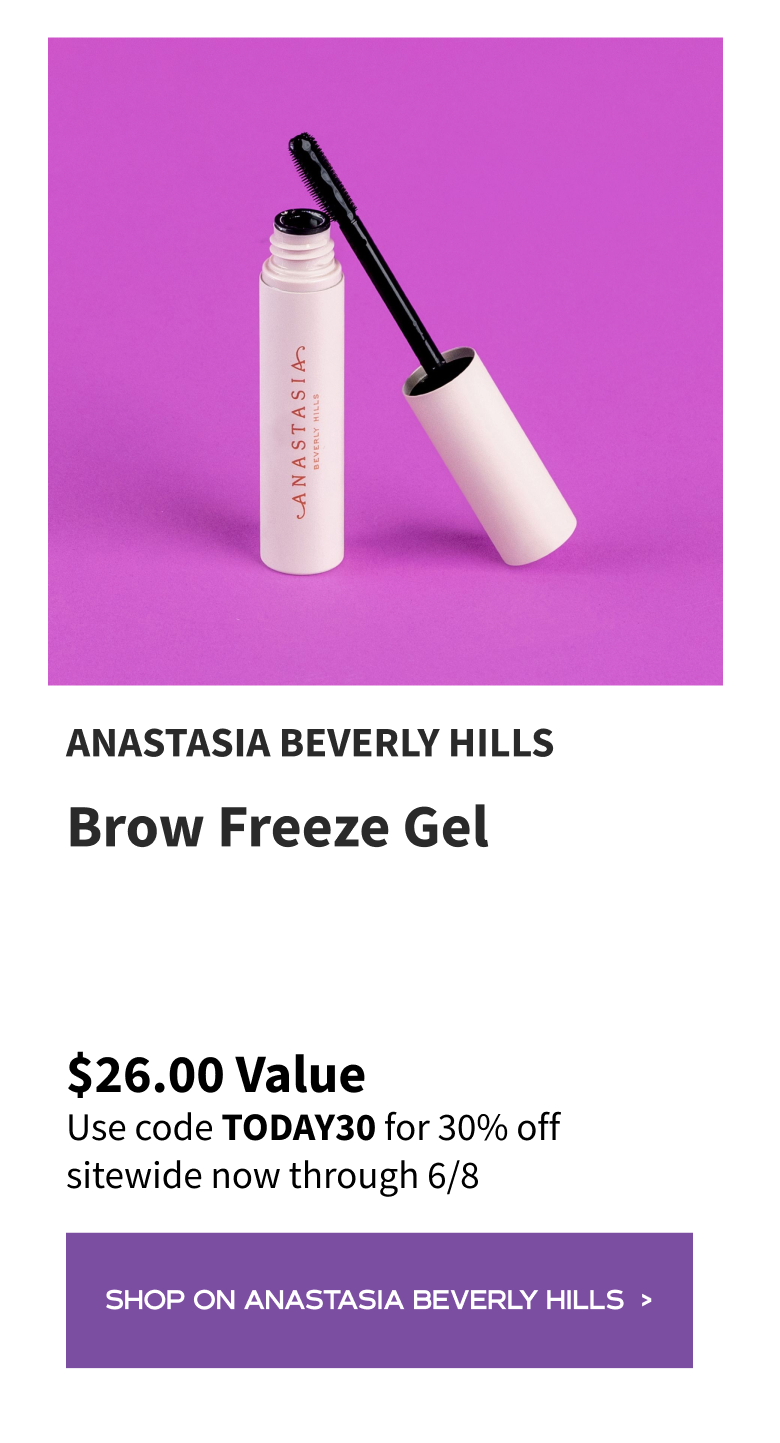Click the tilted pink wand cap
780x1443 pixels.
[490, 455]
